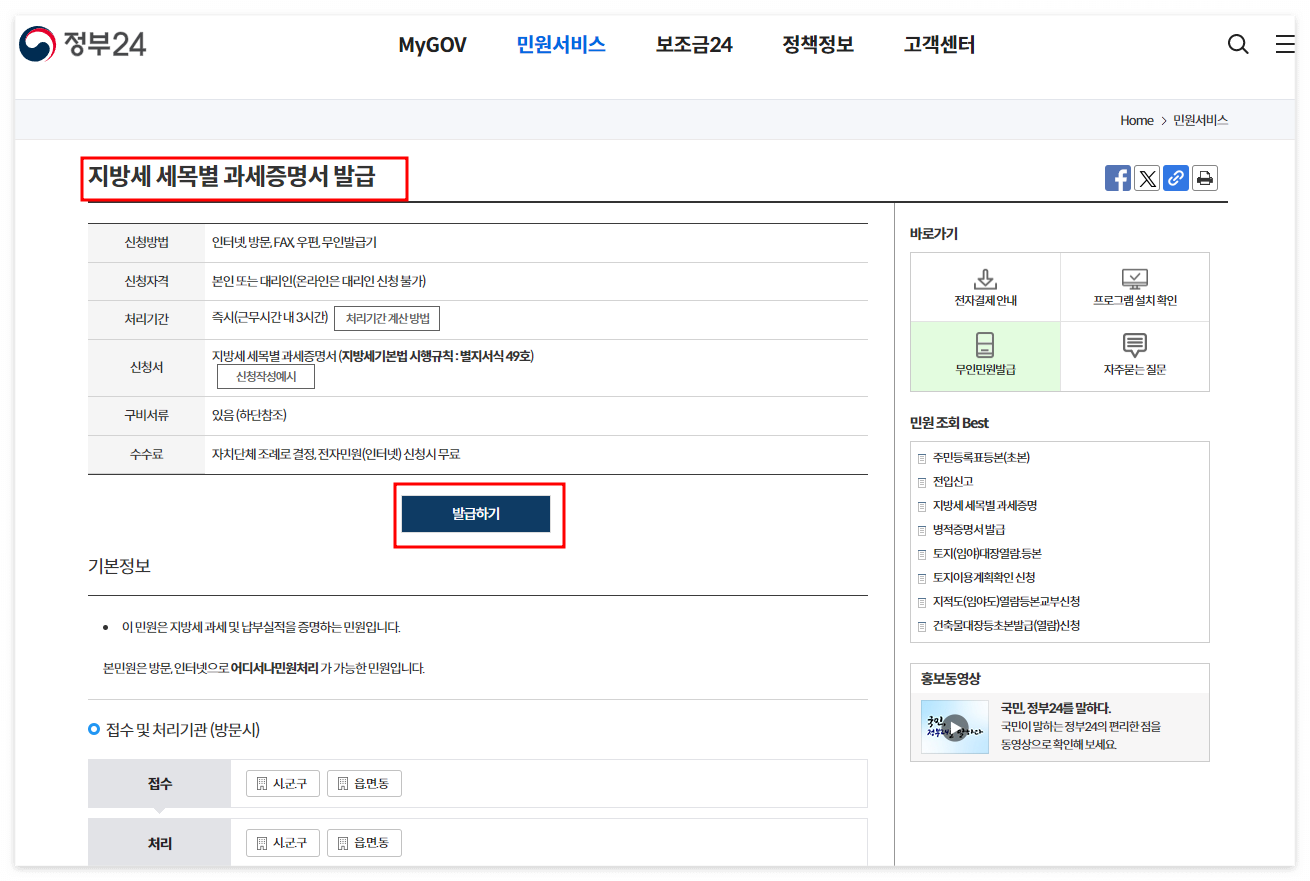Click 프로그램설치확인 shortcut icon
The image size is (1310, 881).
(1135, 287)
